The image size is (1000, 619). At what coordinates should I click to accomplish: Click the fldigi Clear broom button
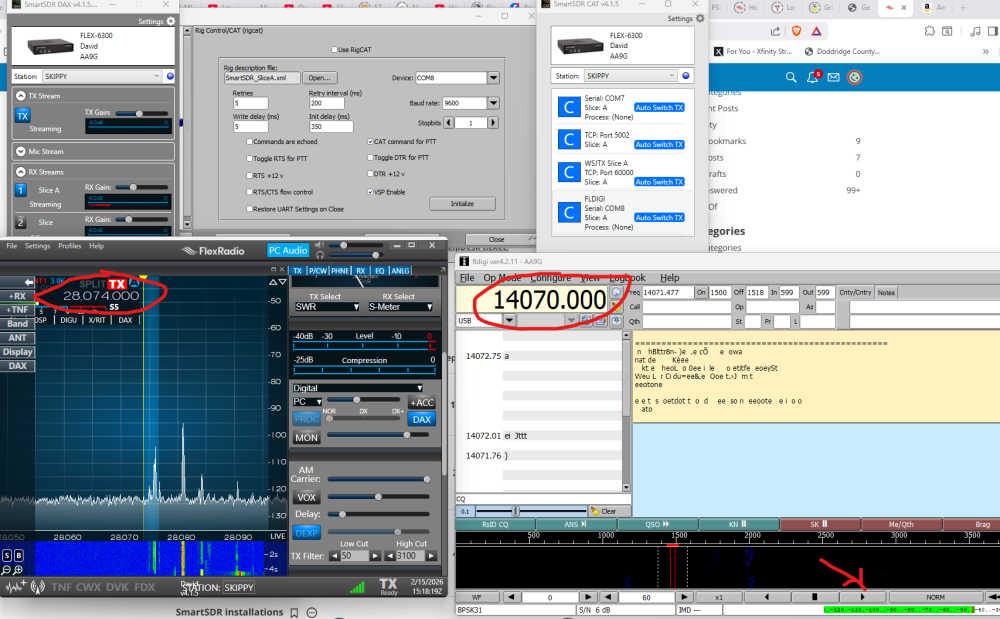click(x=608, y=511)
